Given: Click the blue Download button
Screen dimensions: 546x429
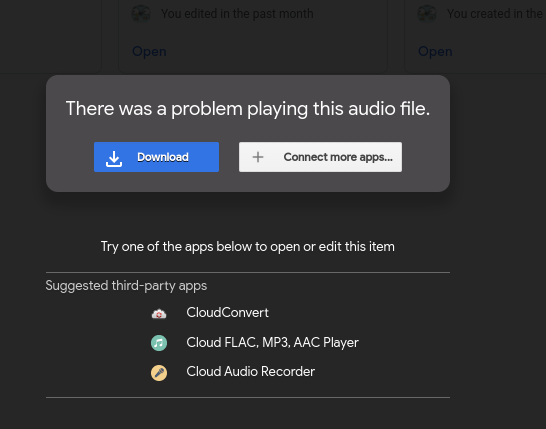Looking at the screenshot, I should (x=156, y=157).
